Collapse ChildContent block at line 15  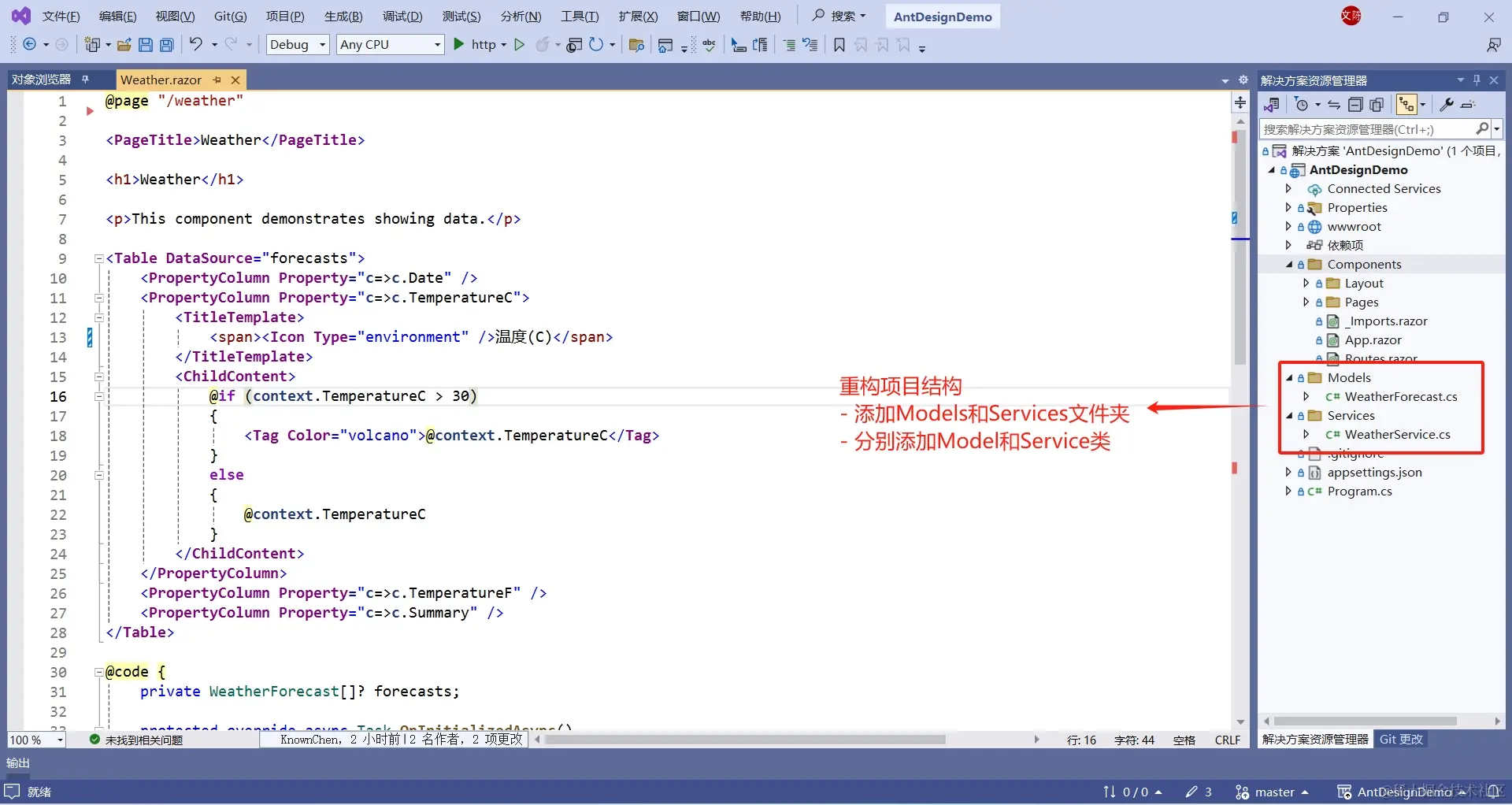[x=99, y=377]
